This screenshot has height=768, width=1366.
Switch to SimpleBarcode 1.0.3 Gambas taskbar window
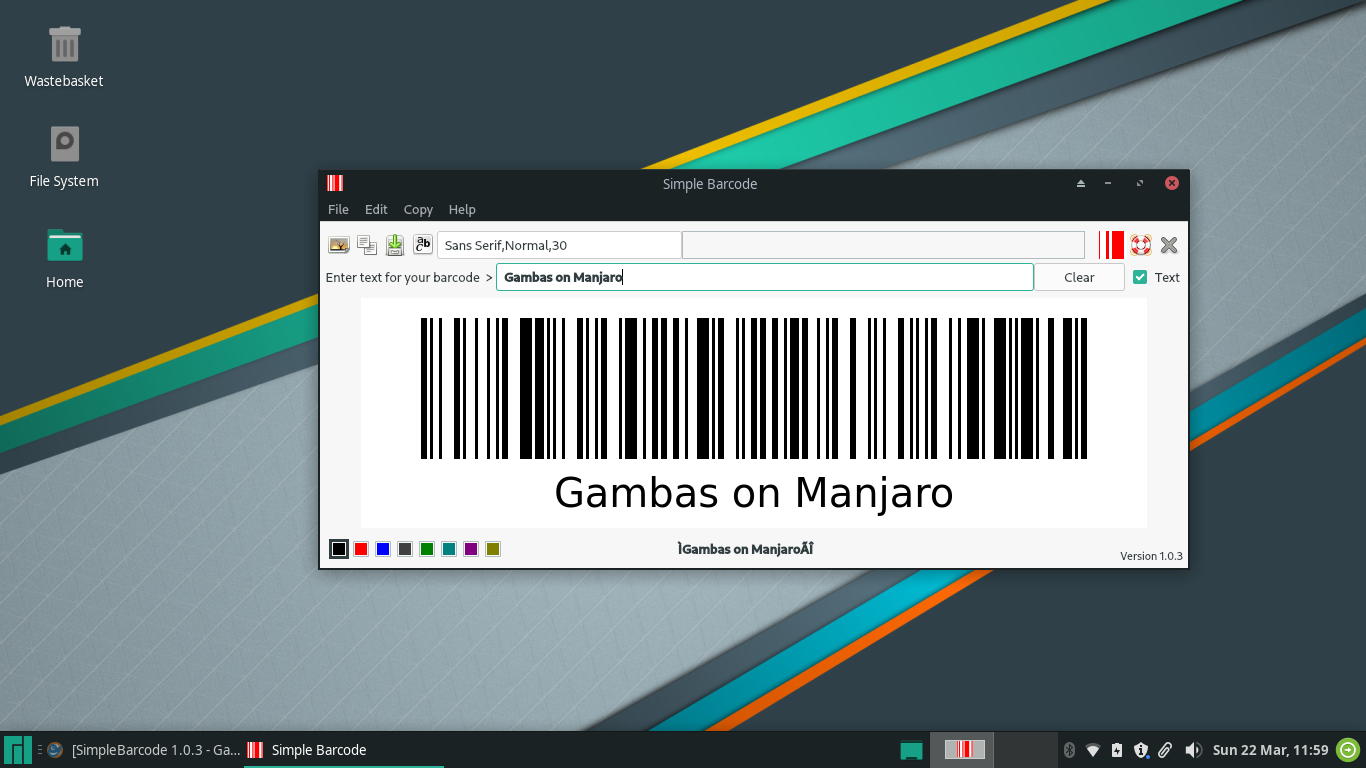143,750
